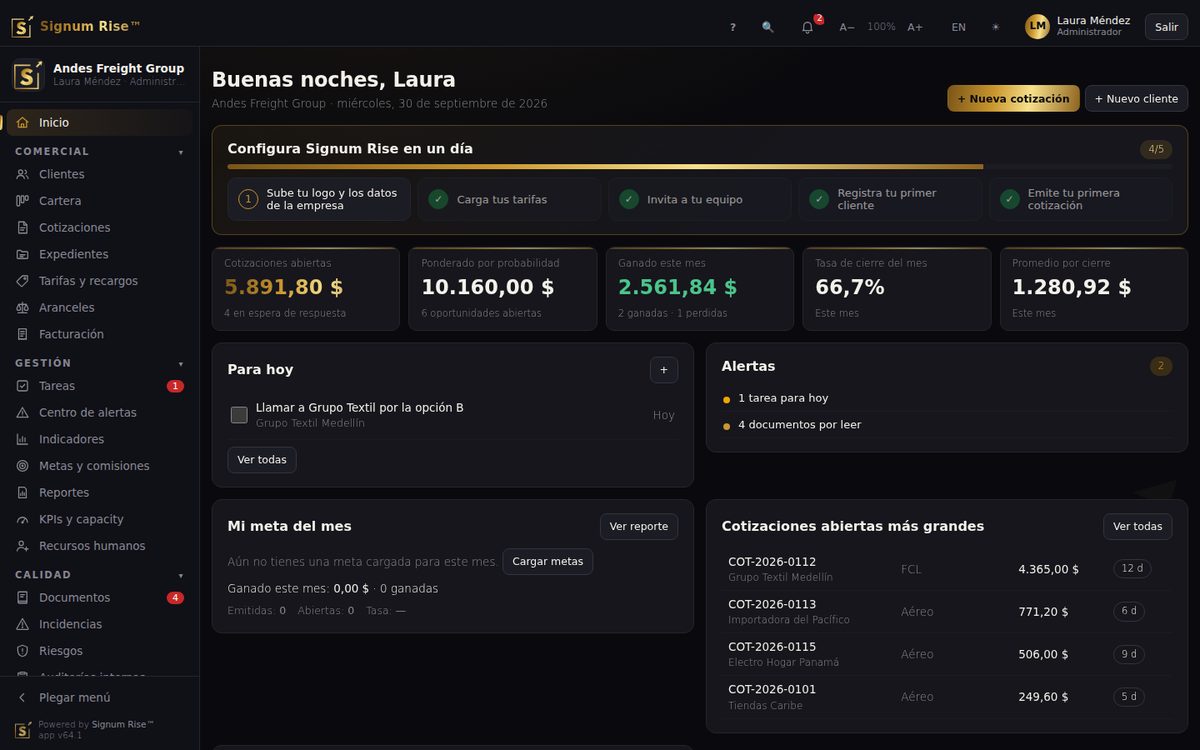The height and width of the screenshot is (750, 1200).
Task: Click the Incidencias triangle icon
Action: (x=22, y=624)
